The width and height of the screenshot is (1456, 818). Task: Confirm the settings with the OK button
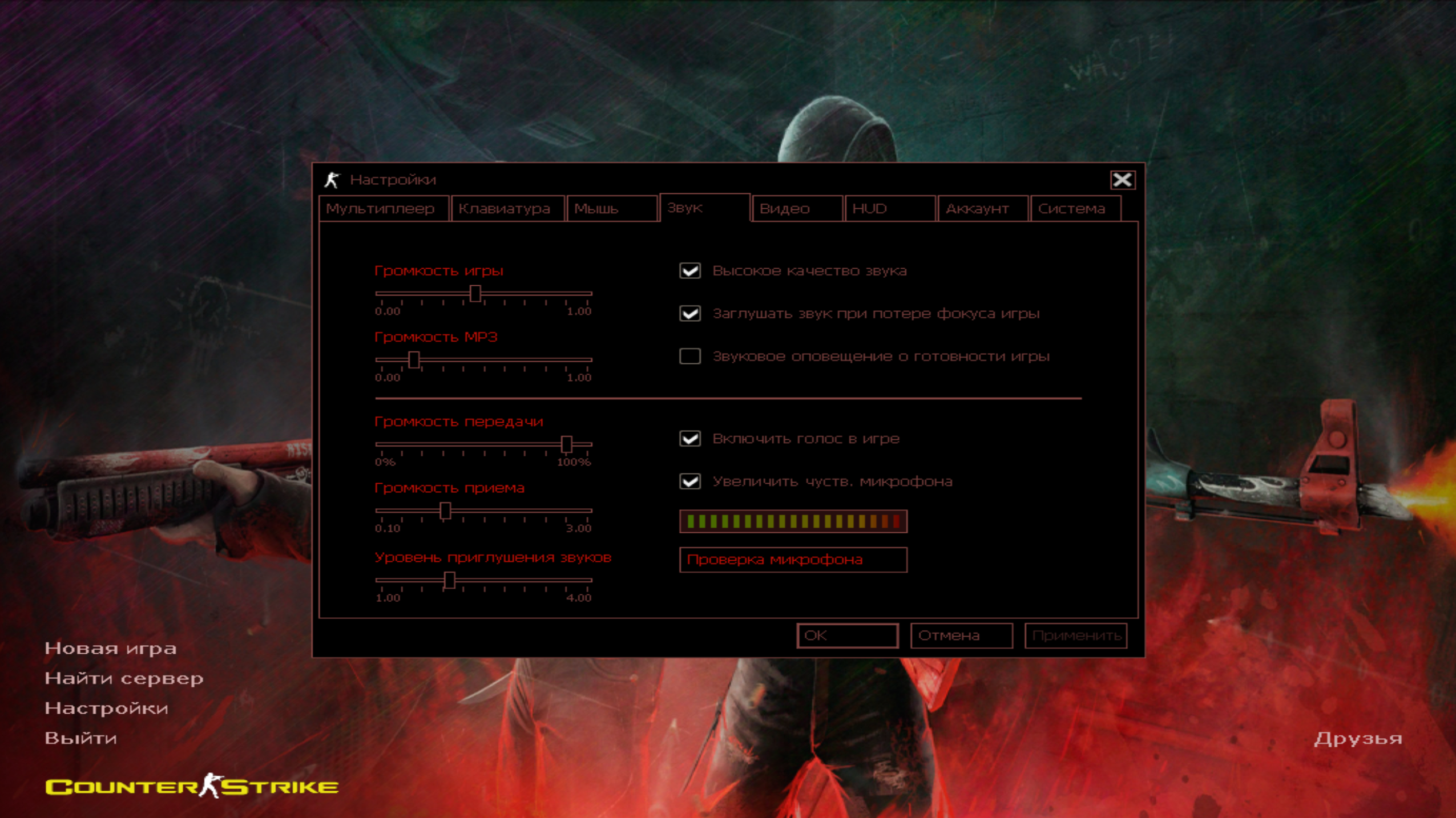point(847,635)
